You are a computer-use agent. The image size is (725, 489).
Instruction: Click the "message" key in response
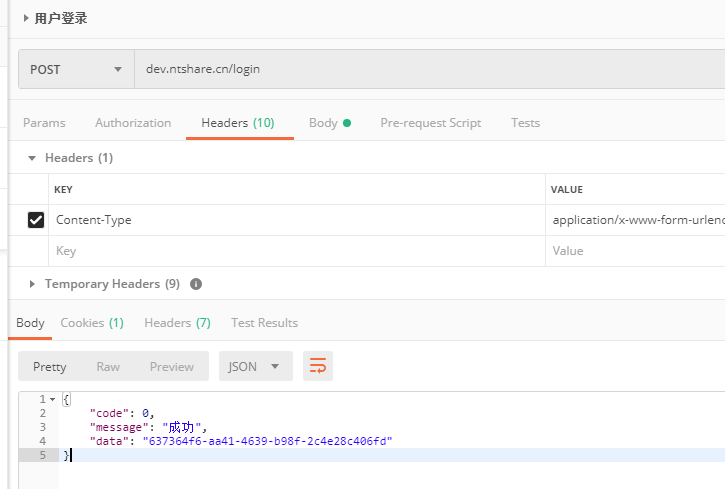pos(119,427)
